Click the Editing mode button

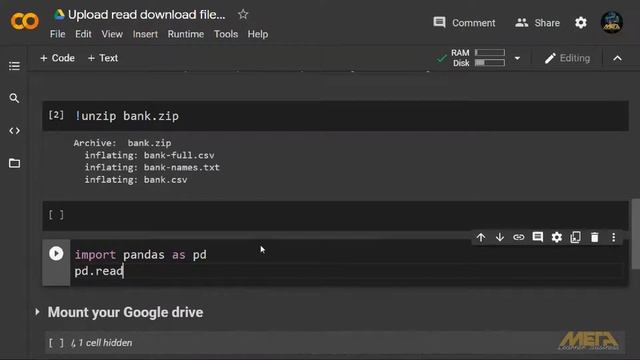tap(567, 58)
